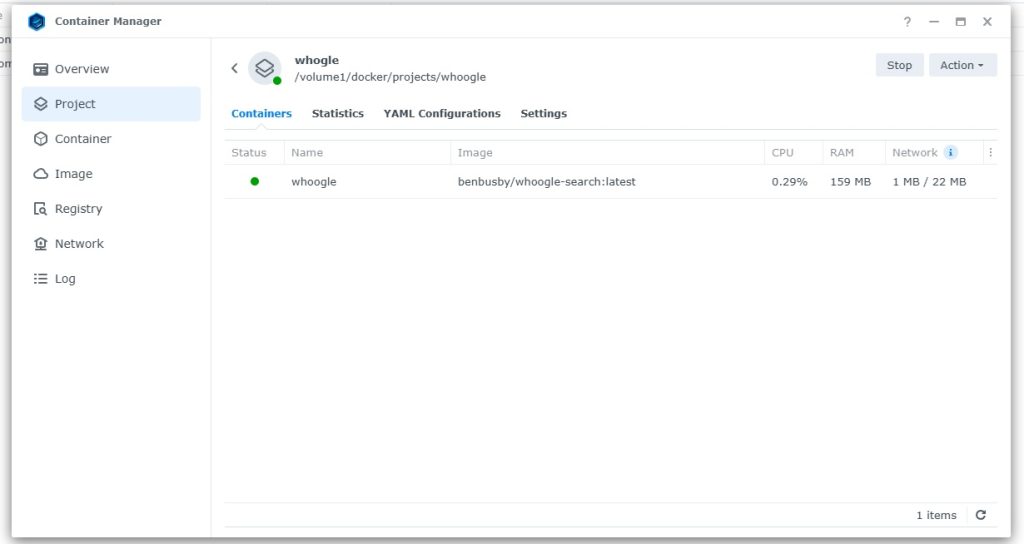Click the 0.29% CPU value
The width and height of the screenshot is (1024, 544).
(789, 182)
